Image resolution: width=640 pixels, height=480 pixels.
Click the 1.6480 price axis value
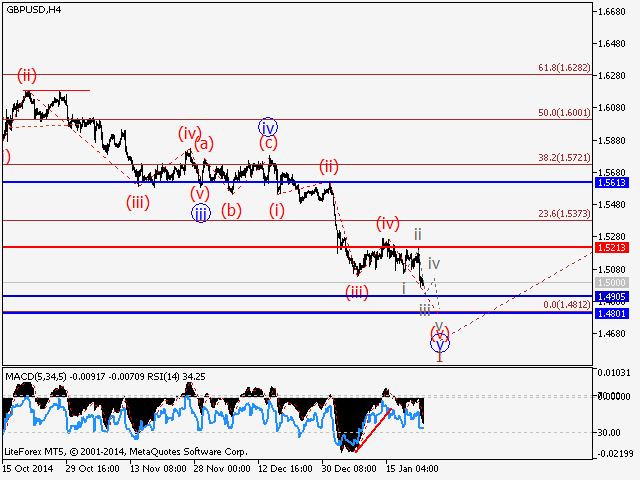pyautogui.click(x=611, y=44)
